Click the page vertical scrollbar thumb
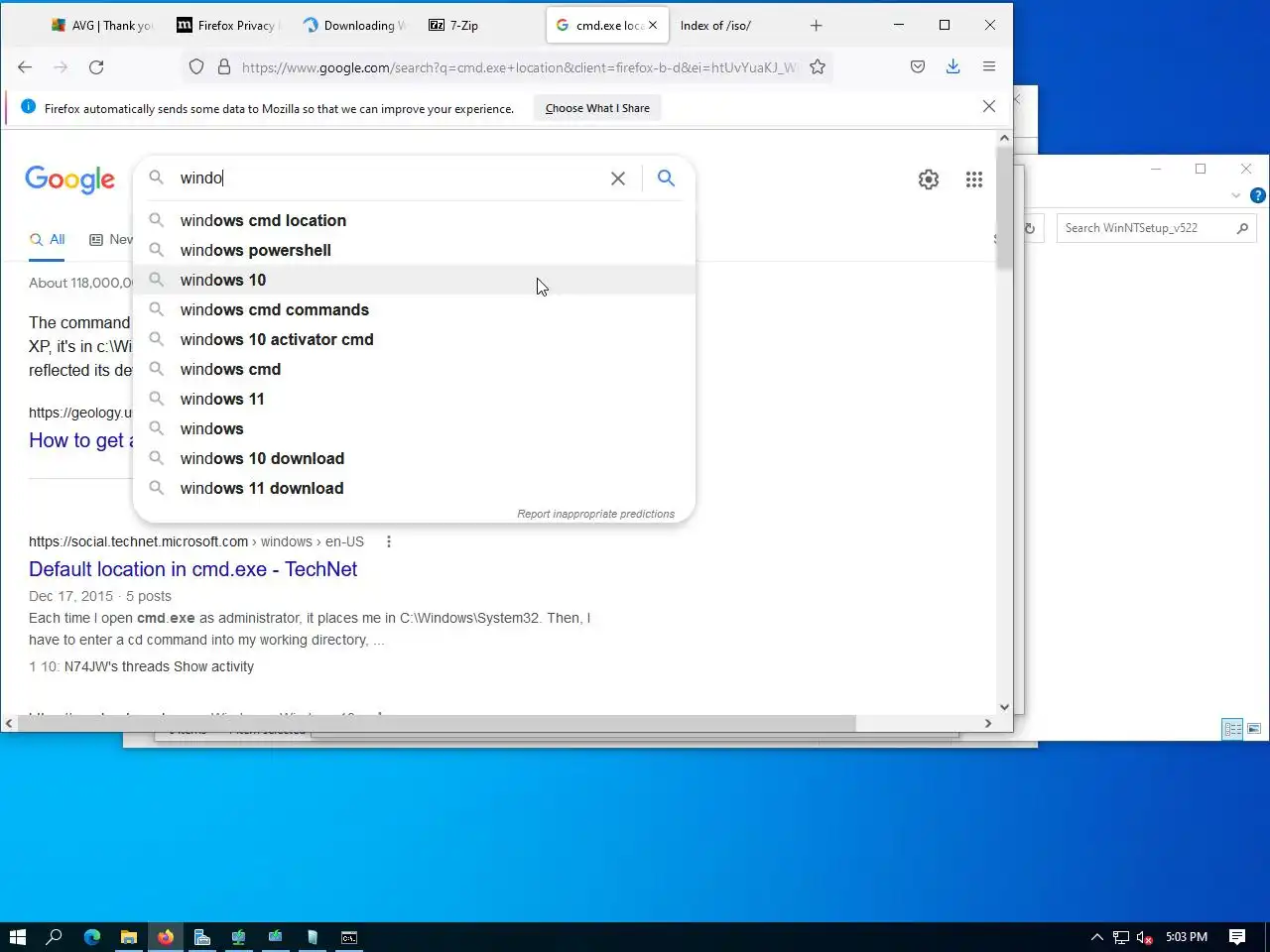This screenshot has height=952, width=1270. 1004,208
